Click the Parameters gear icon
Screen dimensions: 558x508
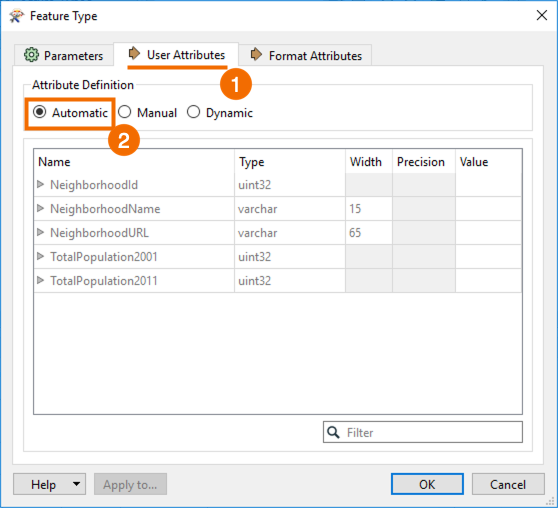click(x=31, y=55)
